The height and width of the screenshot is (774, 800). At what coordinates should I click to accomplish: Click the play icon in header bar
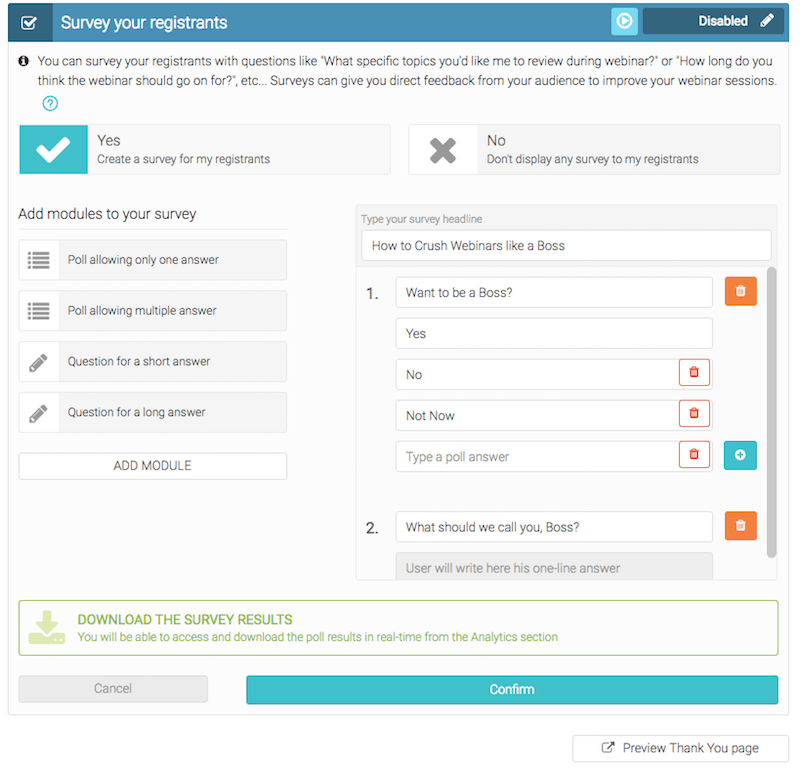coord(624,21)
